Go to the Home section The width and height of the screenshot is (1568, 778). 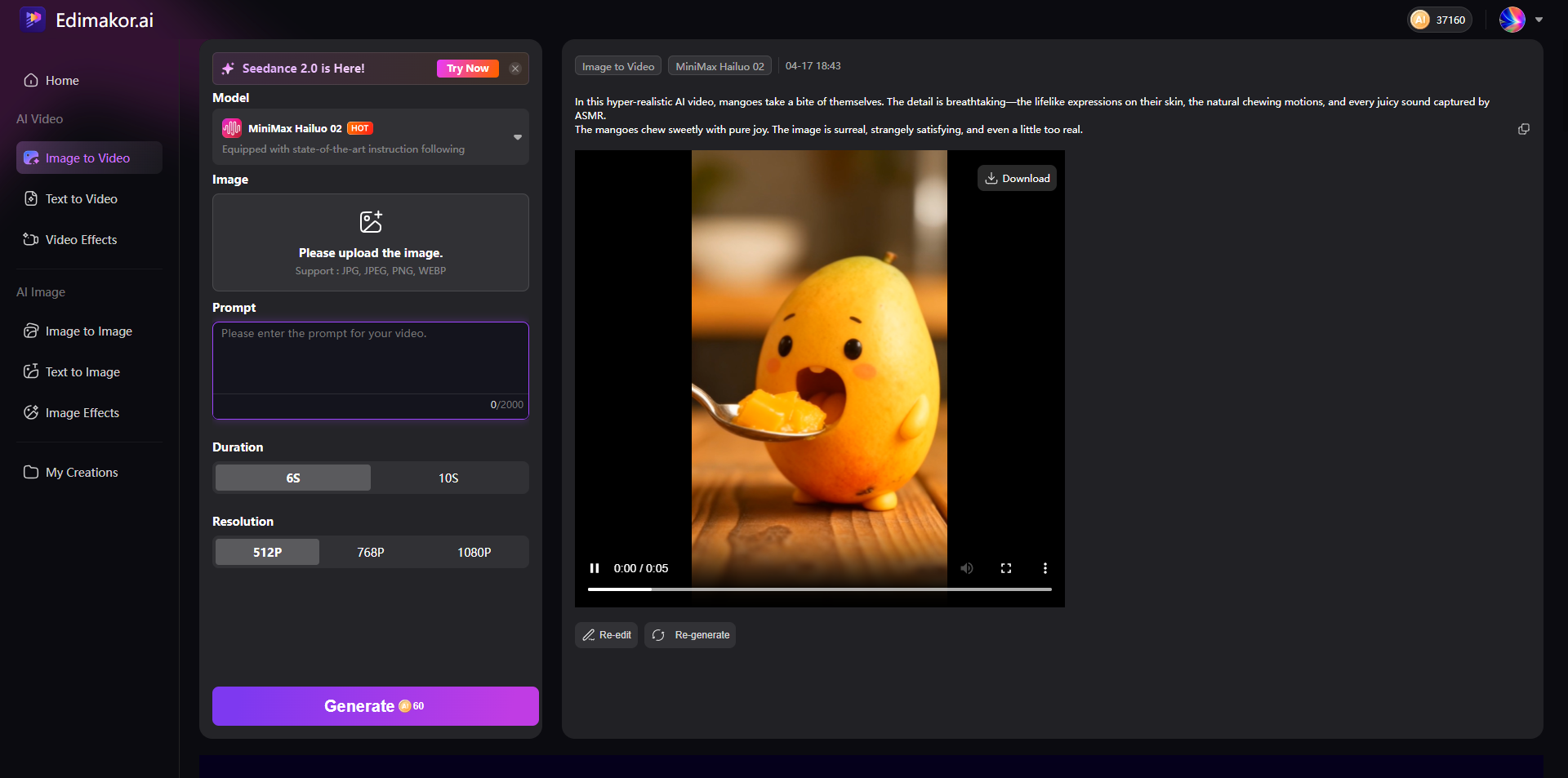coord(60,80)
